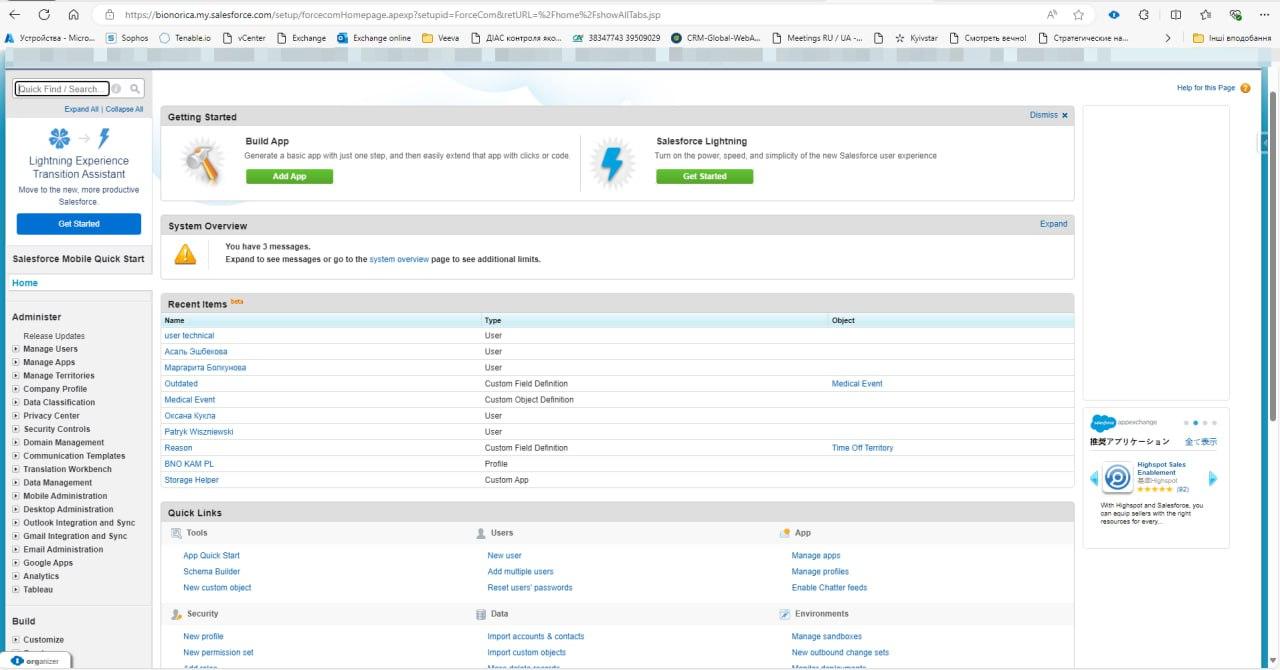Expand the Customize tree node under Build

click(x=16, y=640)
